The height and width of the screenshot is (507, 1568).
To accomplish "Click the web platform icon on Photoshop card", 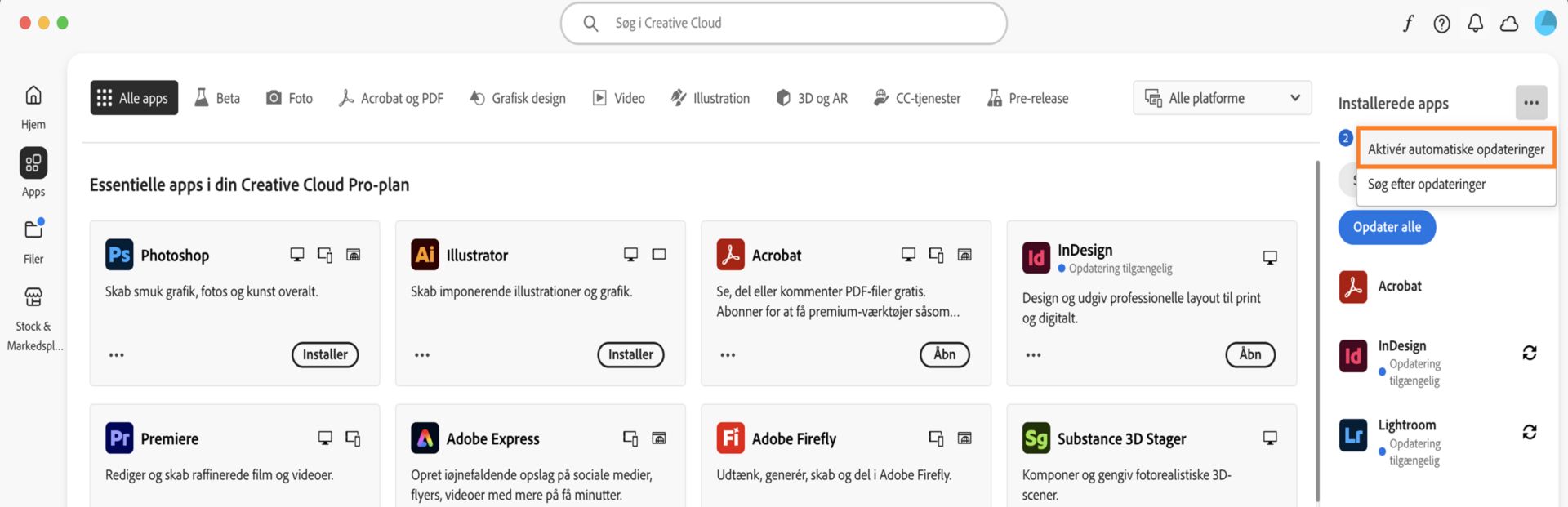I will pos(354,255).
